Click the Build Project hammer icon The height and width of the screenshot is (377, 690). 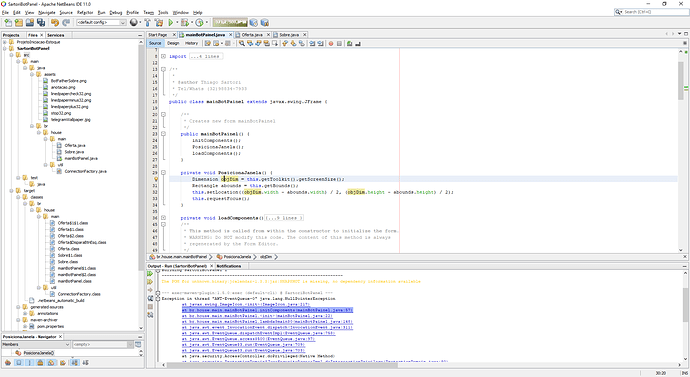[147, 22]
